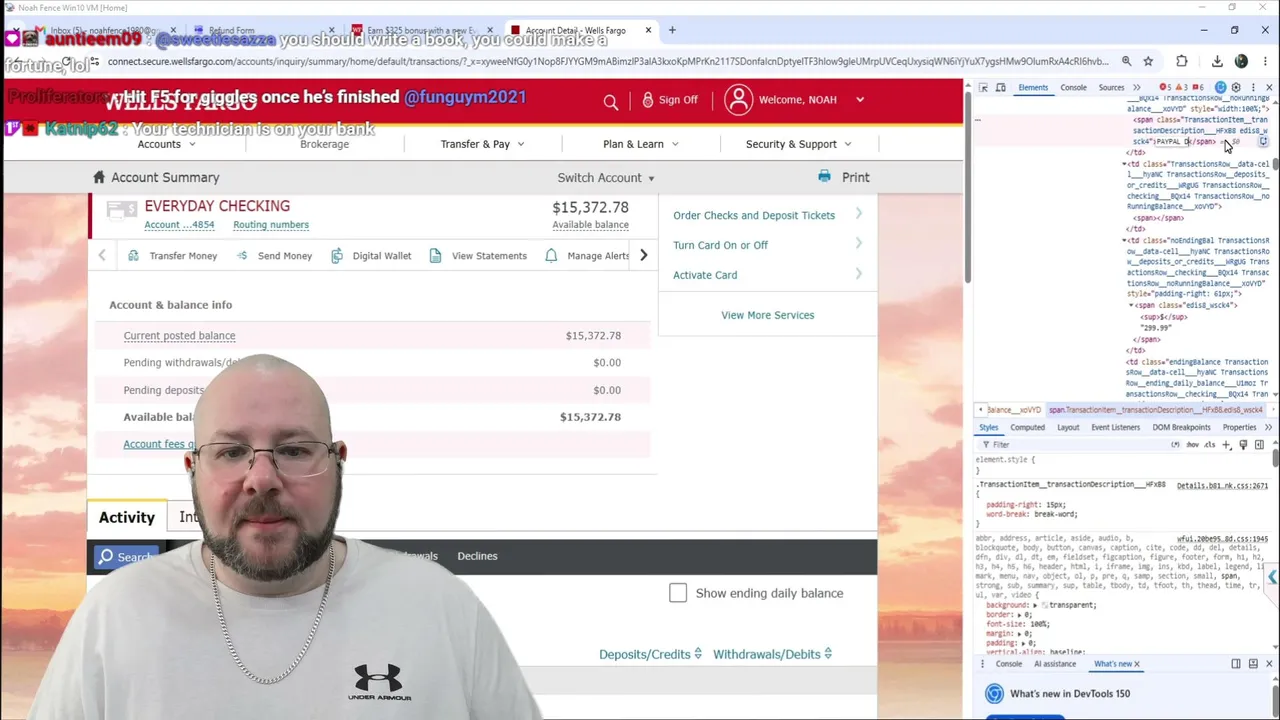Click the Search transactions button
The image size is (1280, 720).
pyautogui.click(x=125, y=557)
